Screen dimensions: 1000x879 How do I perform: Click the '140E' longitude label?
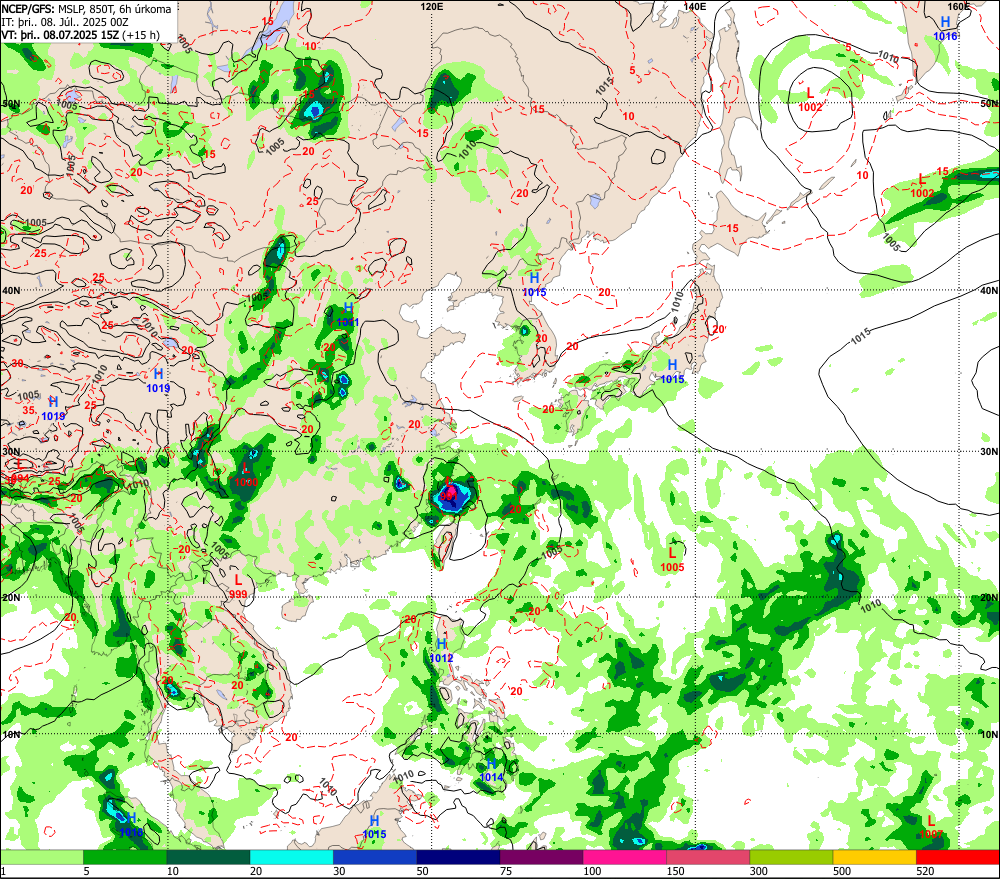coord(695,6)
